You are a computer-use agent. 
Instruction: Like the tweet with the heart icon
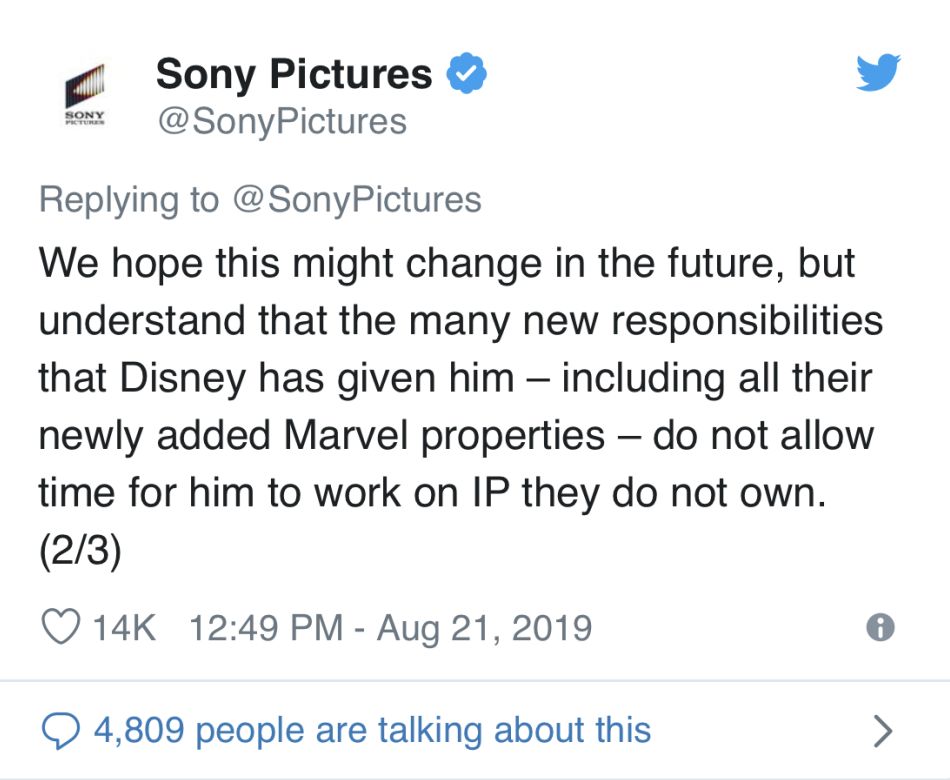(x=59, y=628)
